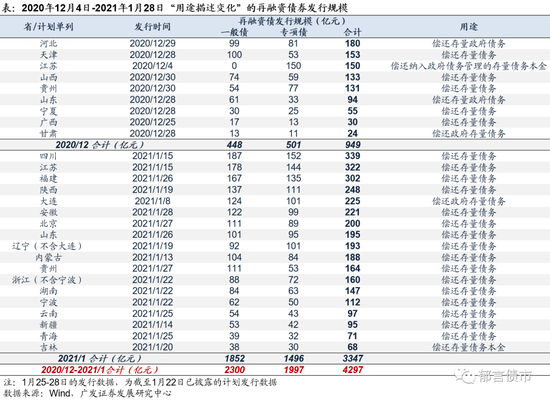This screenshot has height=400, width=550.
Task: Select the 浙江（不含宁波）row name
Action: coord(47,280)
